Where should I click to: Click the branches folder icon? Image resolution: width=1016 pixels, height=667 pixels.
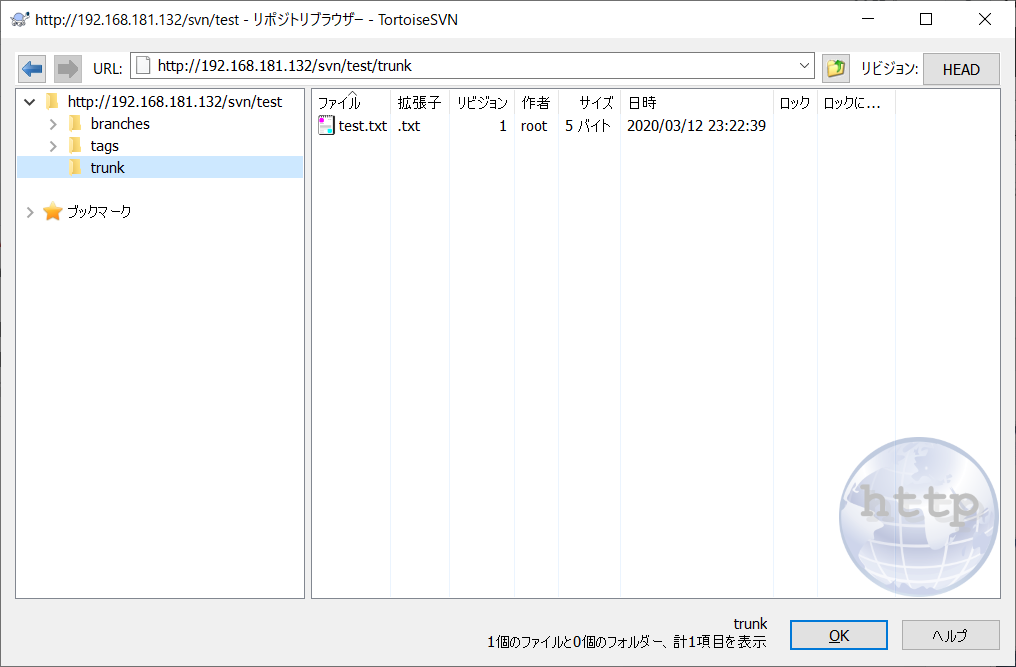point(74,123)
